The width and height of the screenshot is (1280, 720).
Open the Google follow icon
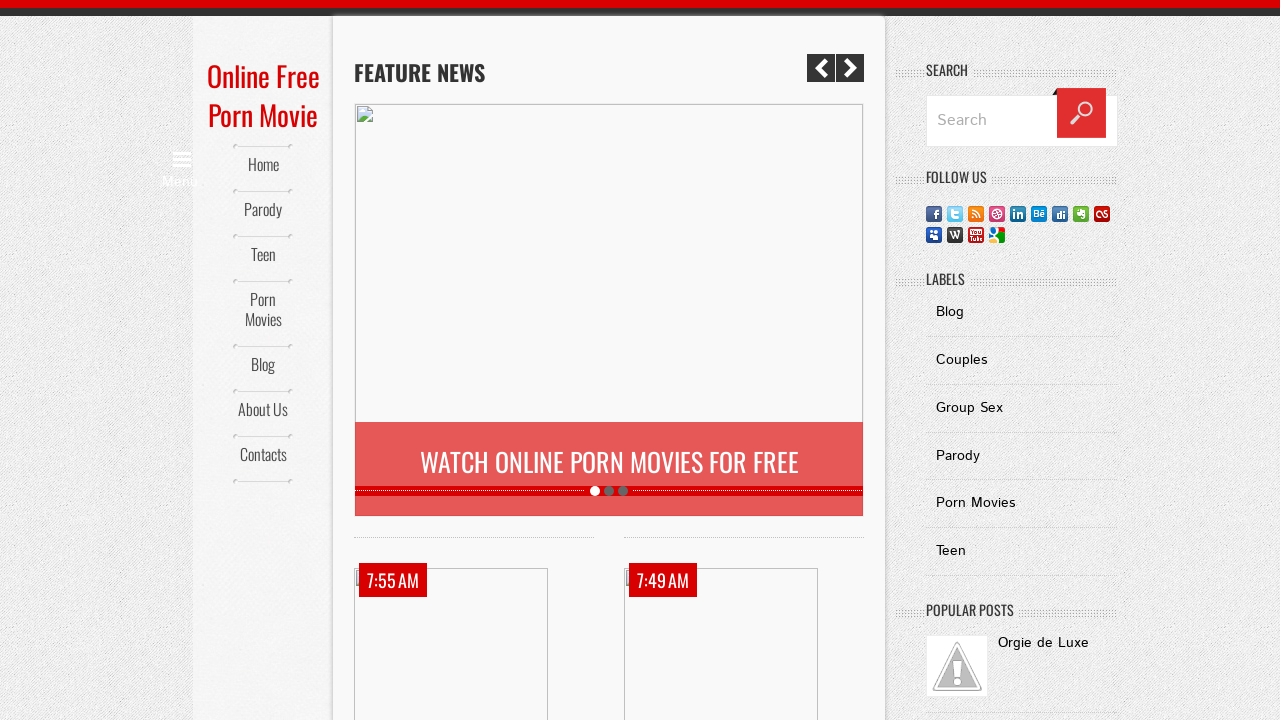click(x=997, y=235)
